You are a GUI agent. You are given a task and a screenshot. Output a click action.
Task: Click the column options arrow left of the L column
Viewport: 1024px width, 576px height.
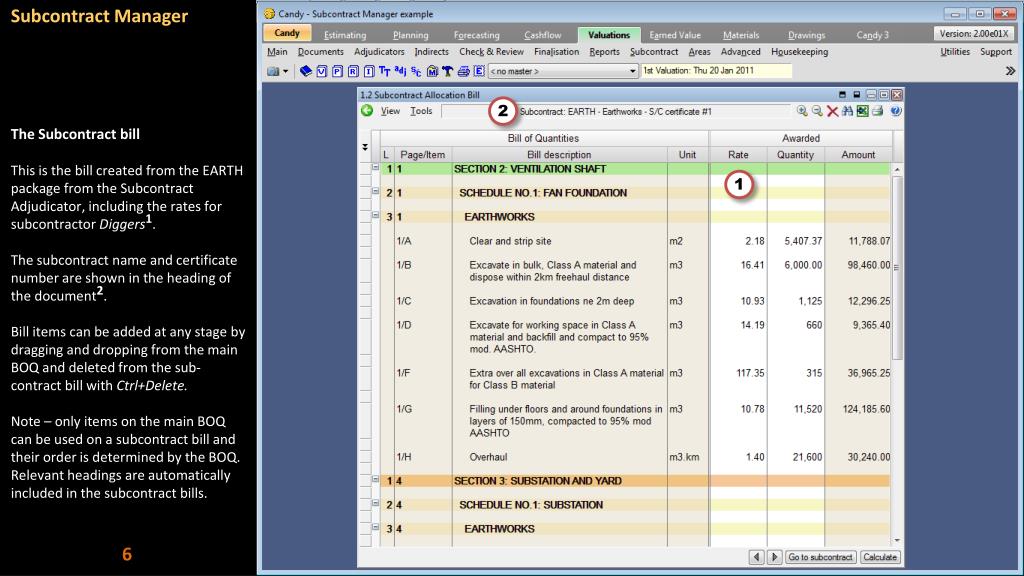[365, 148]
